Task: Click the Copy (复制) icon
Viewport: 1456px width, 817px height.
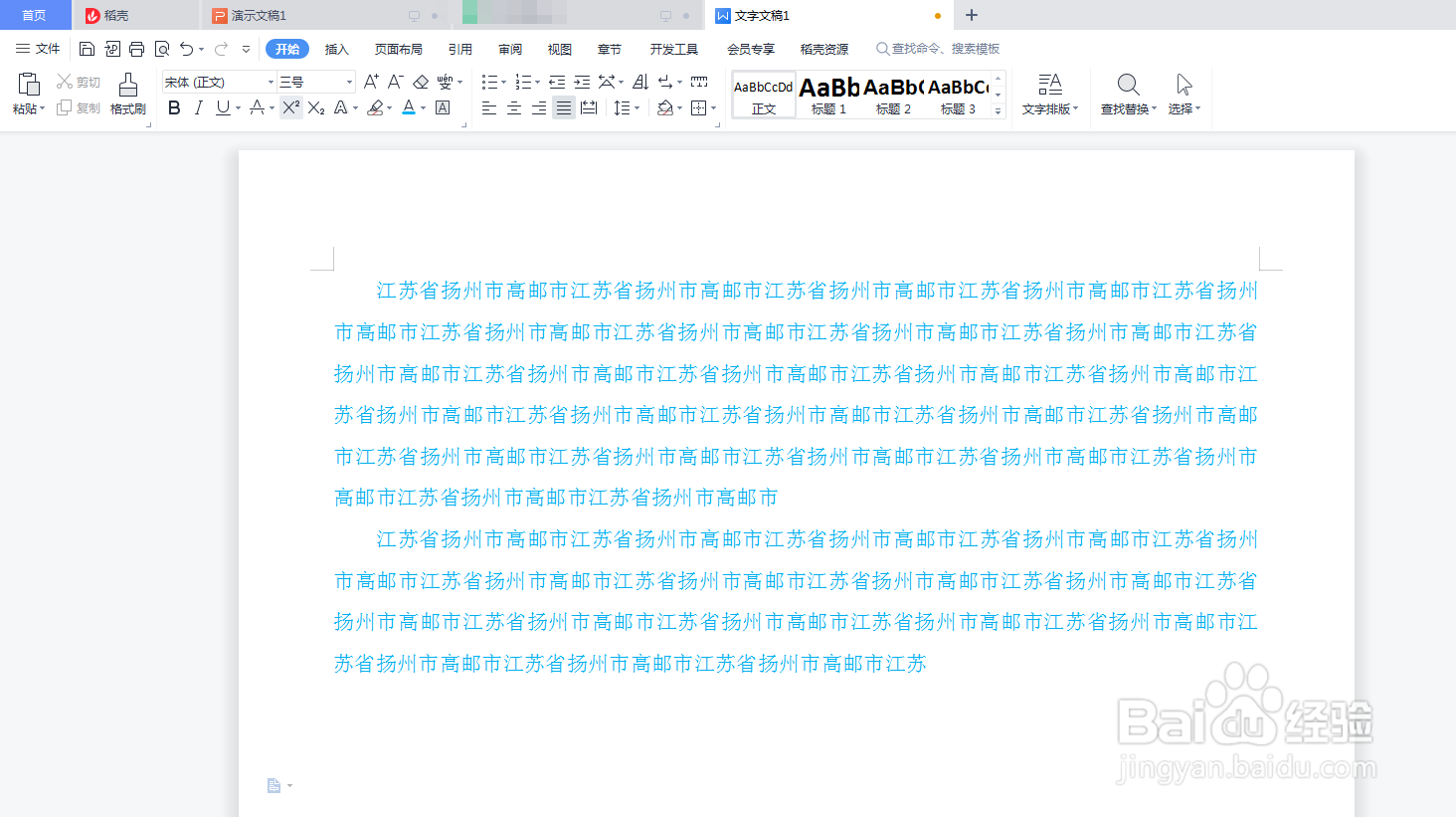Action: coord(65,107)
